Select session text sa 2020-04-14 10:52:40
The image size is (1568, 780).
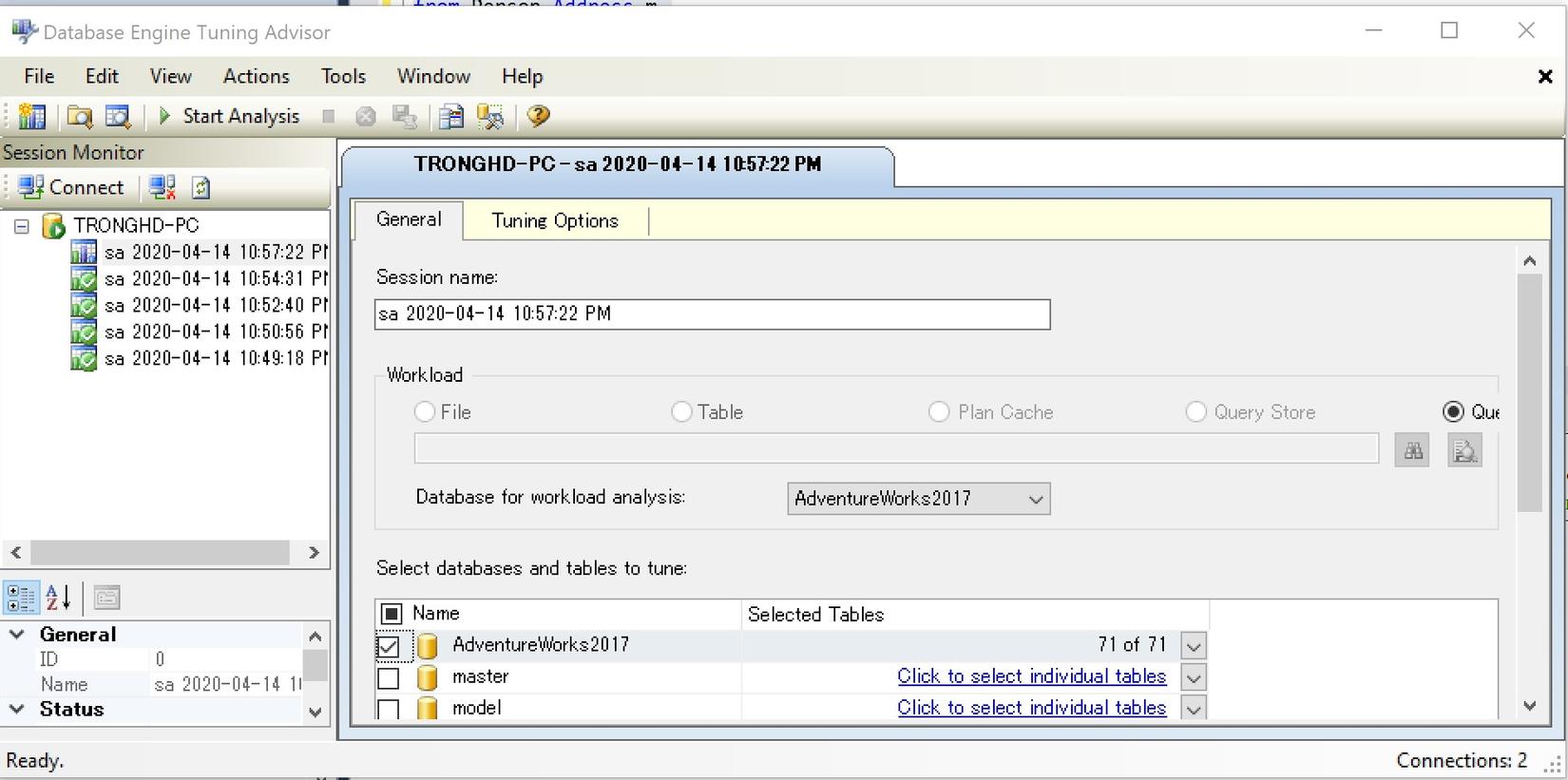coord(217,305)
